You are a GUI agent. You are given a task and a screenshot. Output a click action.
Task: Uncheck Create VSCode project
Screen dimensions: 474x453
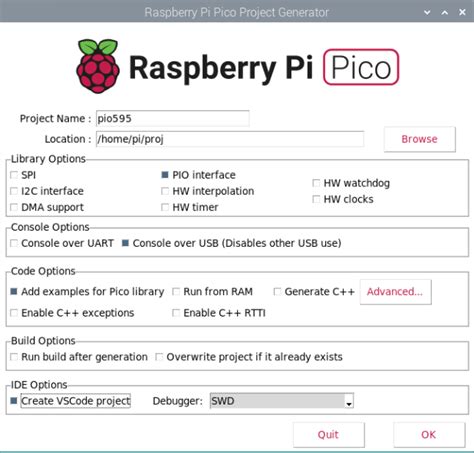click(x=14, y=401)
